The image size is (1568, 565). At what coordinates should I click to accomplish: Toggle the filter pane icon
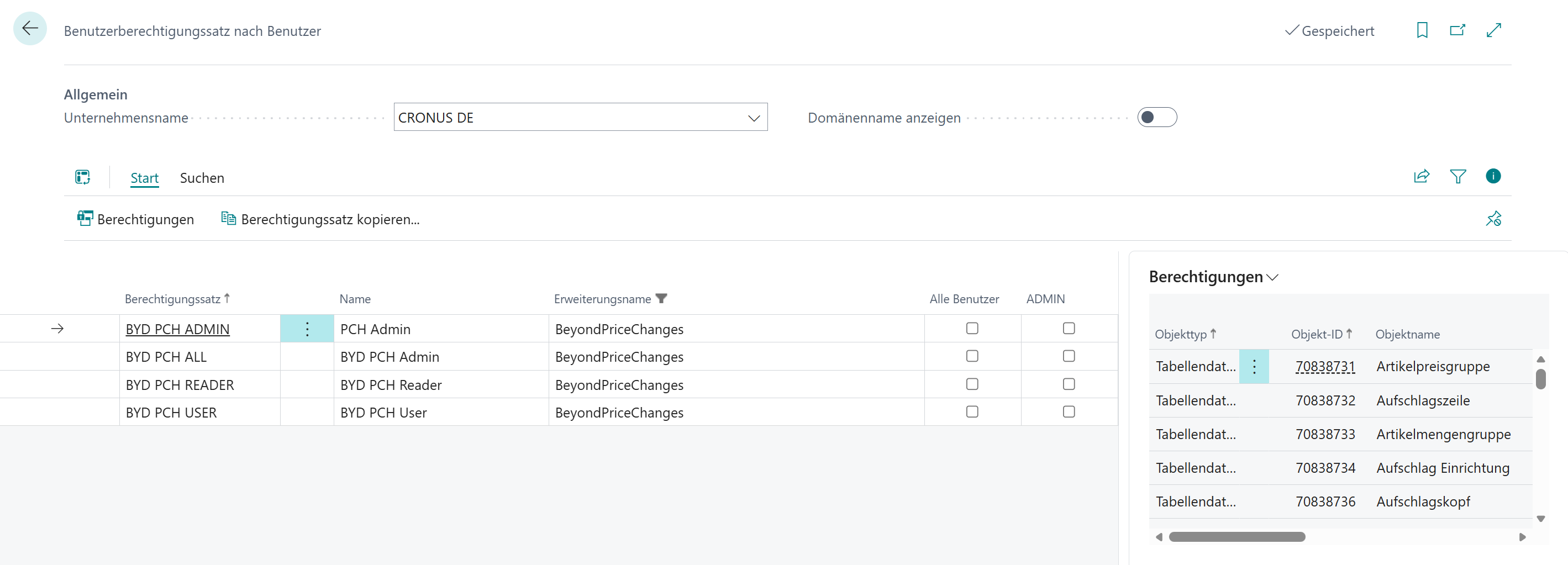tap(1458, 176)
